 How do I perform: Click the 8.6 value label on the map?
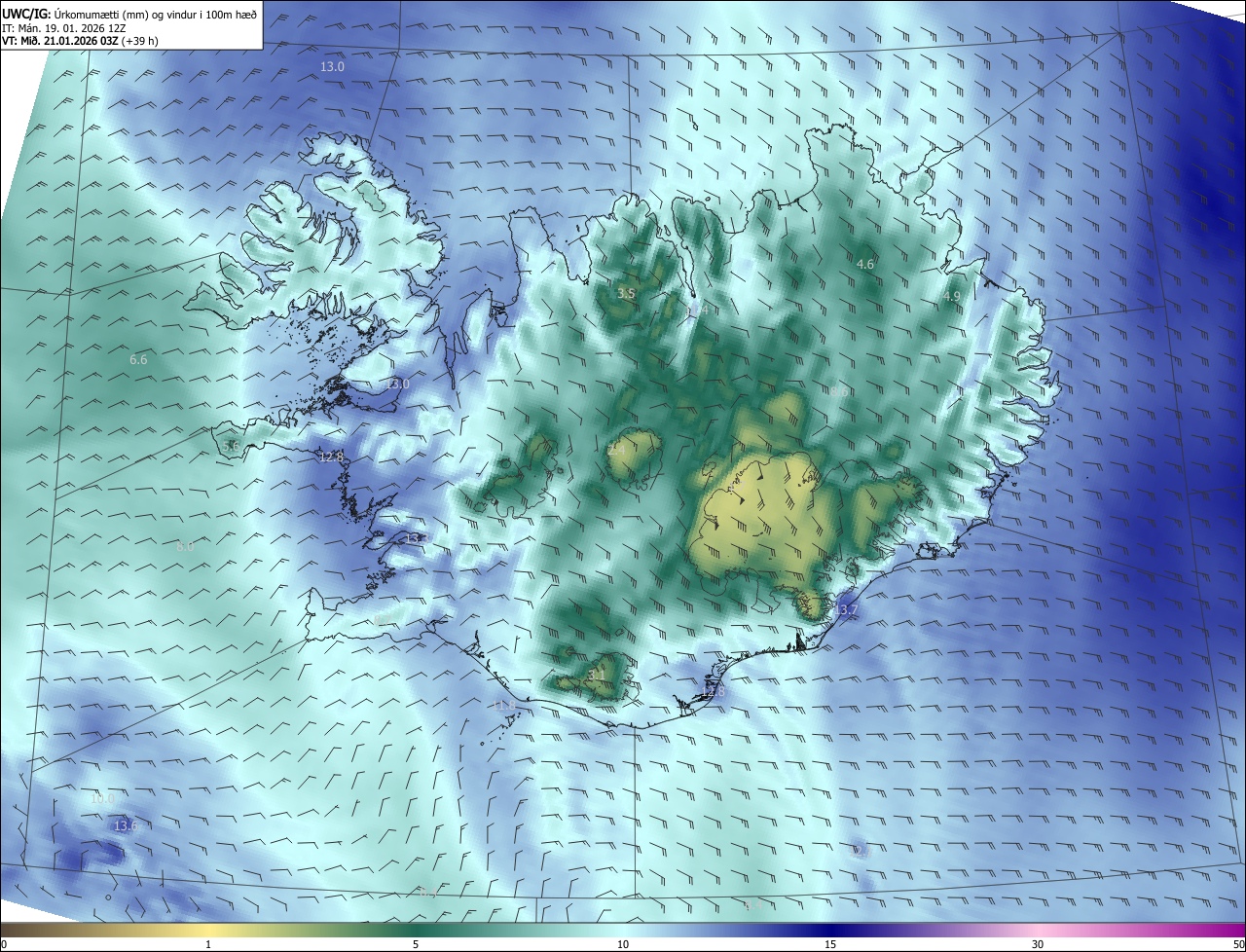click(839, 390)
